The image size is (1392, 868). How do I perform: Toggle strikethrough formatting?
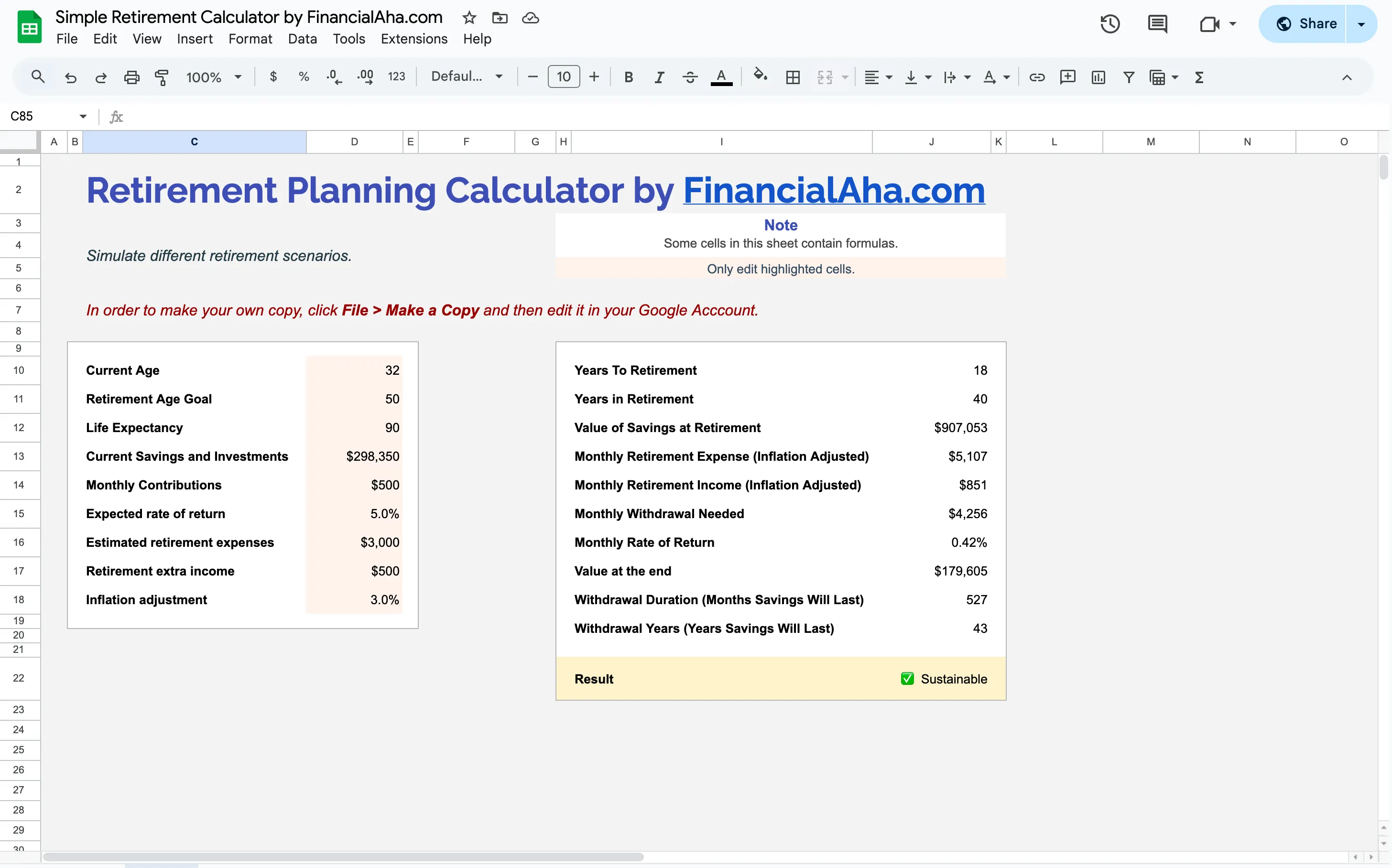click(690, 77)
